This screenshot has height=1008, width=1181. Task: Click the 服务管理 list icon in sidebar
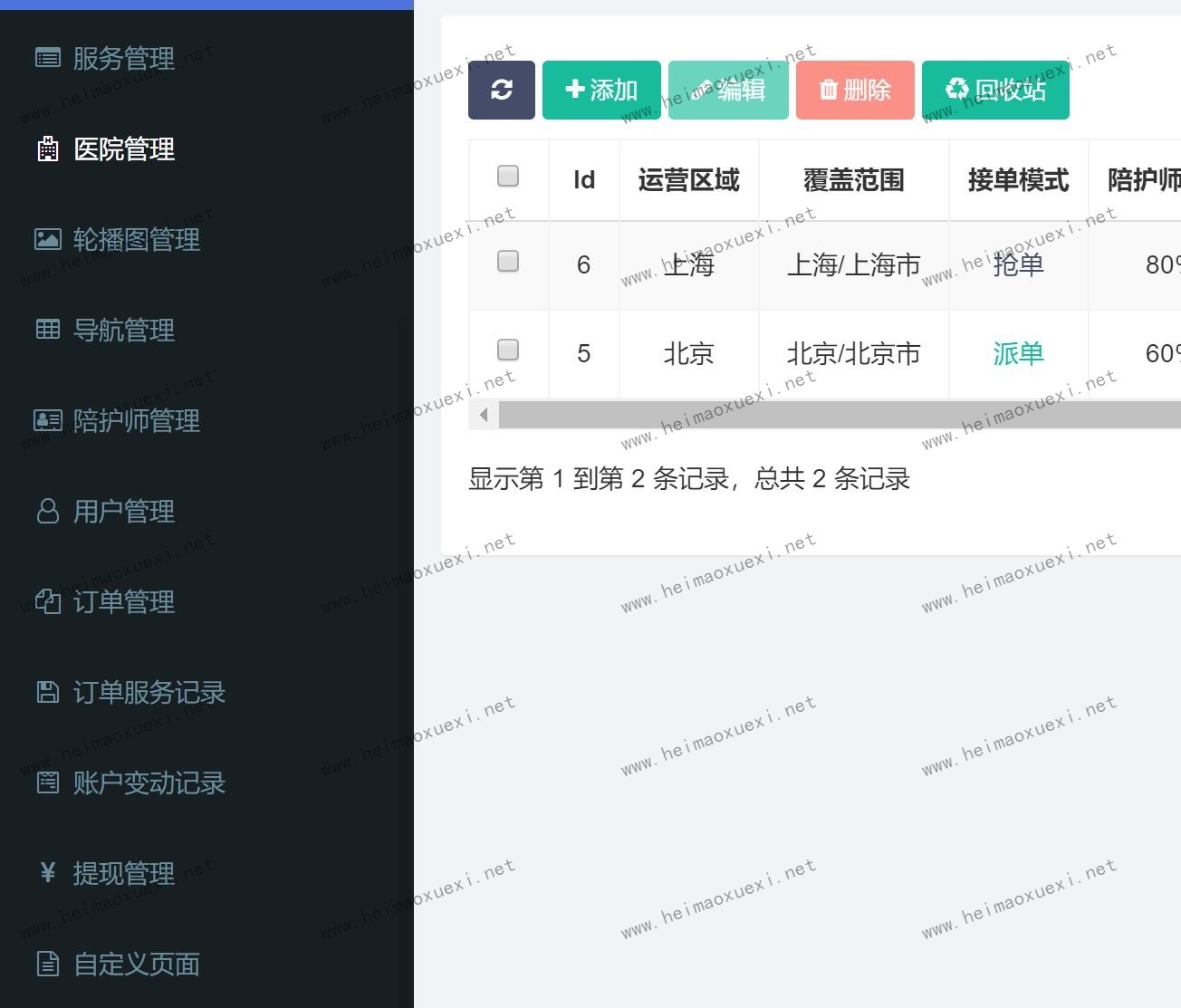(47, 58)
